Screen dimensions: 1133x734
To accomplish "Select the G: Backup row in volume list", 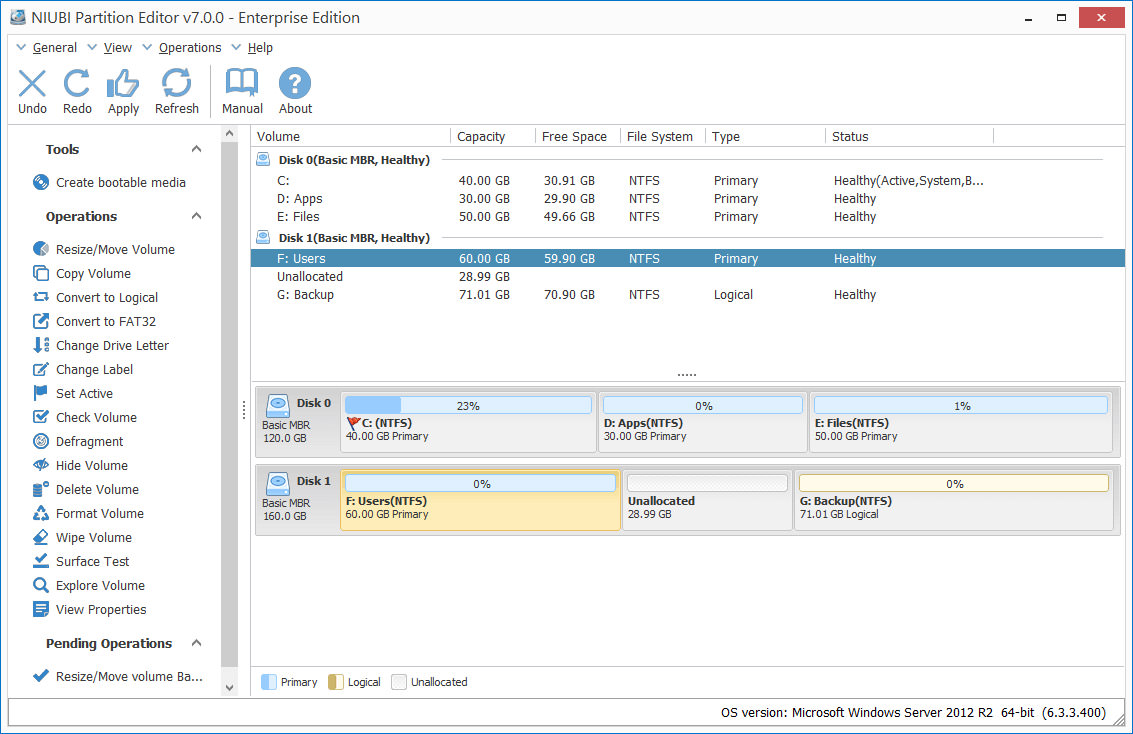I will pyautogui.click(x=688, y=295).
